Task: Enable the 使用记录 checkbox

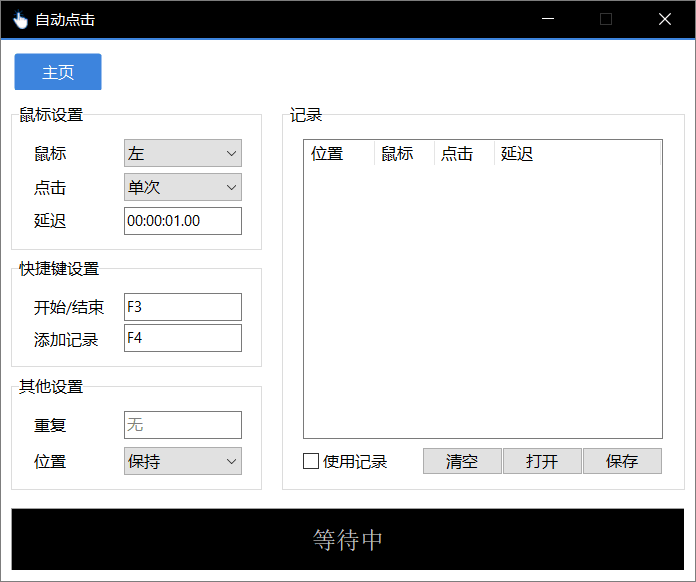Action: click(x=311, y=461)
